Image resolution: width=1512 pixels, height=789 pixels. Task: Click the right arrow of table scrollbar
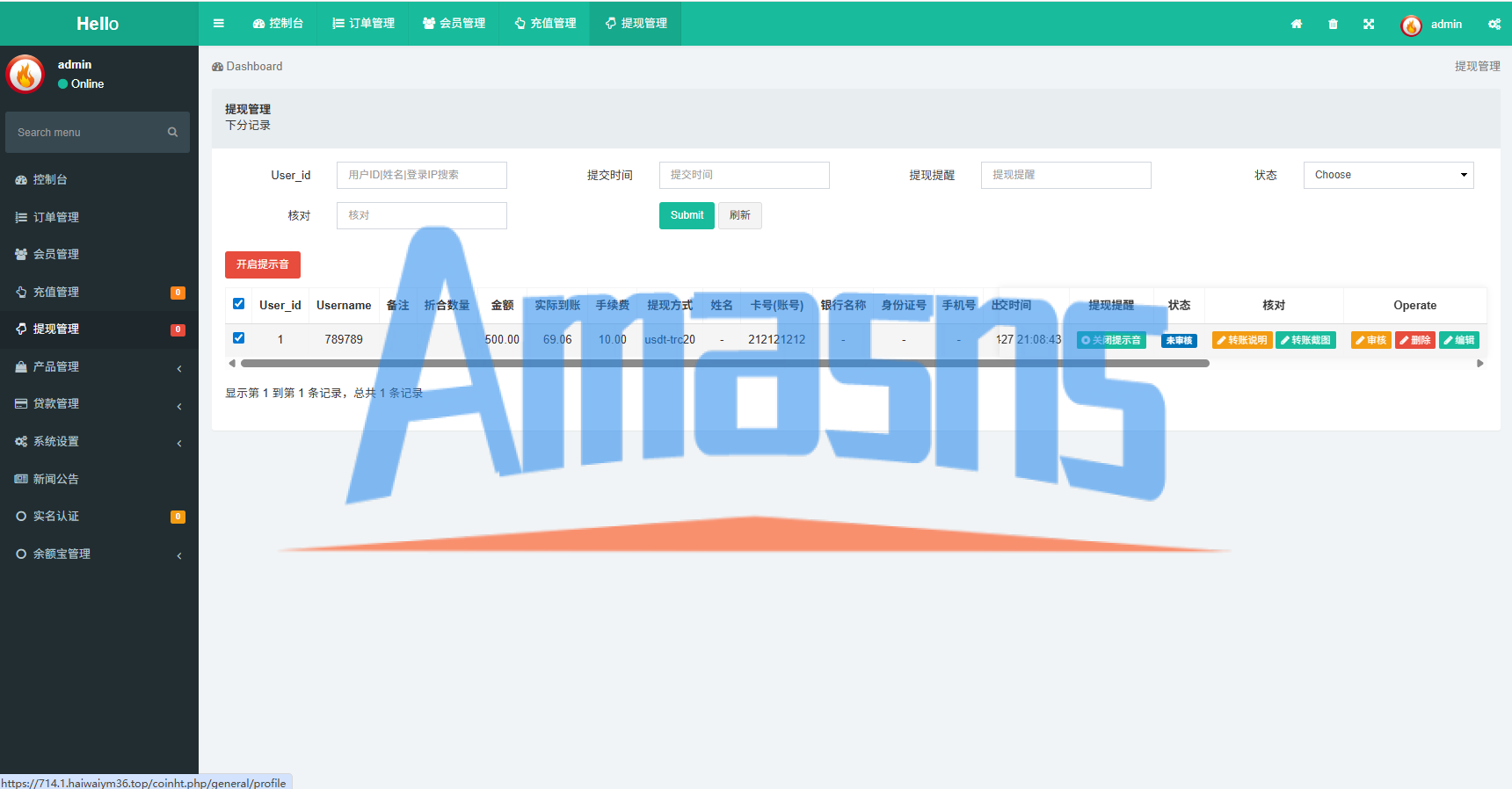point(1480,363)
